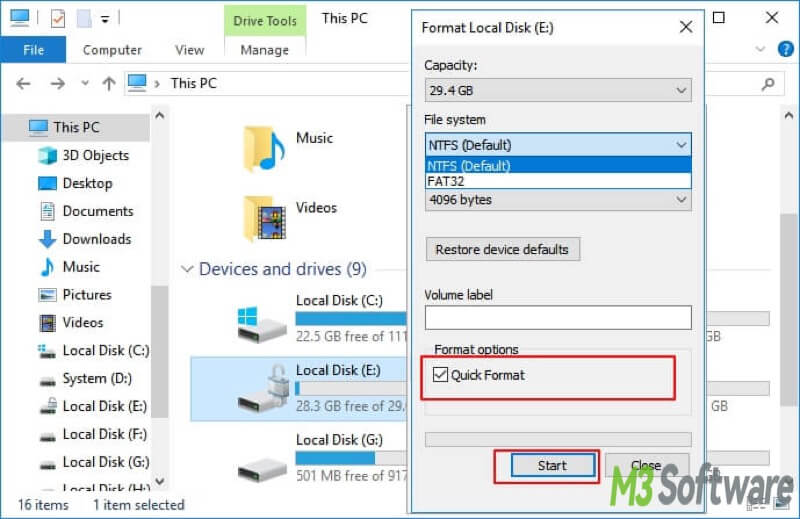Click '1 item selected' status bar text
Screen dimensions: 800x519
pos(139,505)
